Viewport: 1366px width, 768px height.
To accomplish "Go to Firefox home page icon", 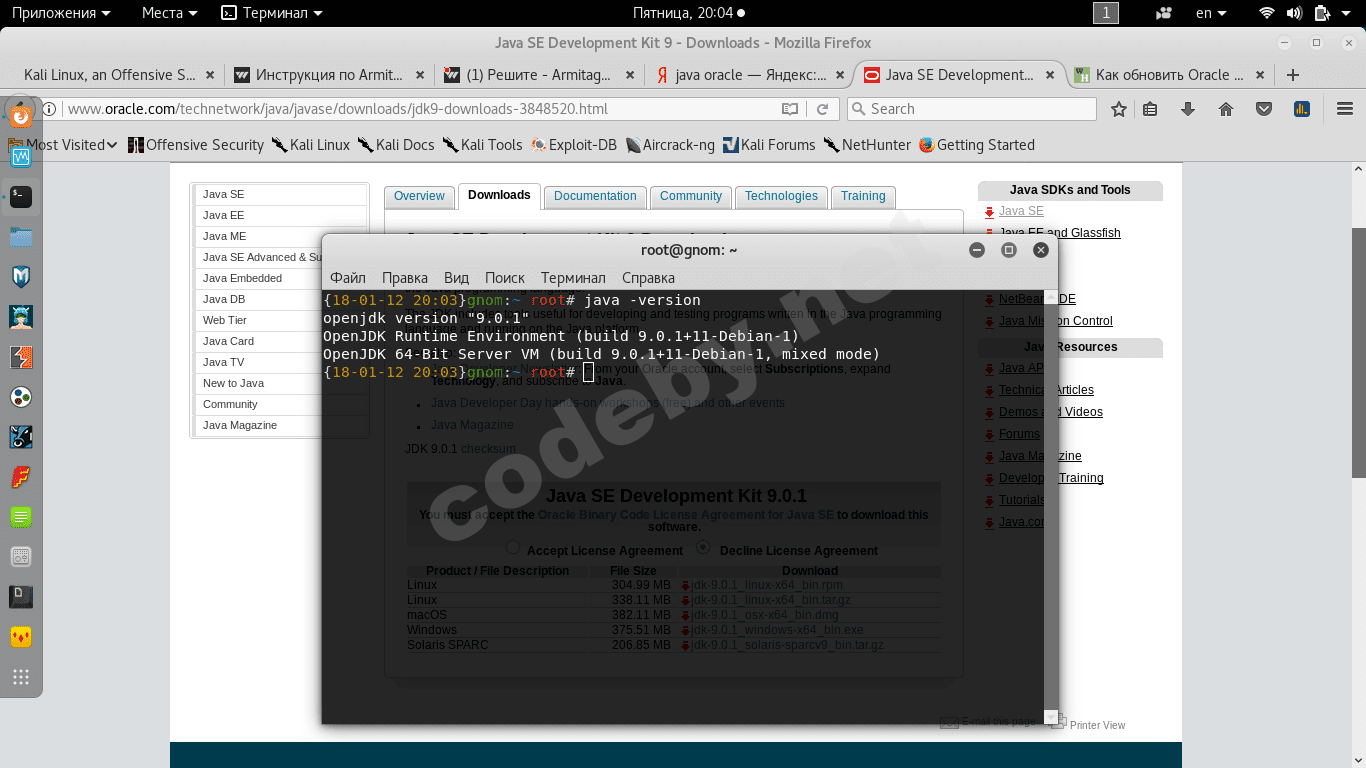I will [1226, 109].
